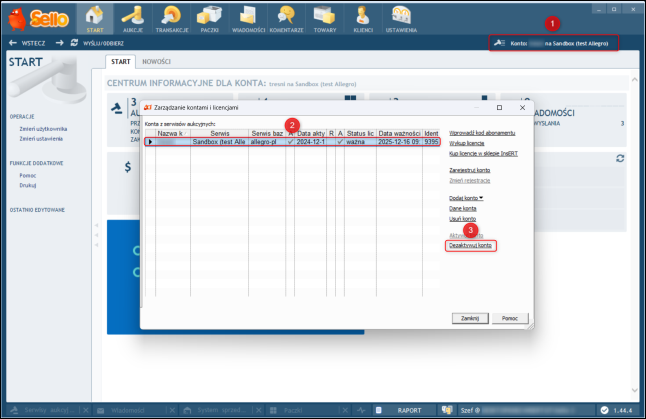The image size is (646, 419).
Task: Click refresh icon in the right info panel
Action: pos(620,159)
